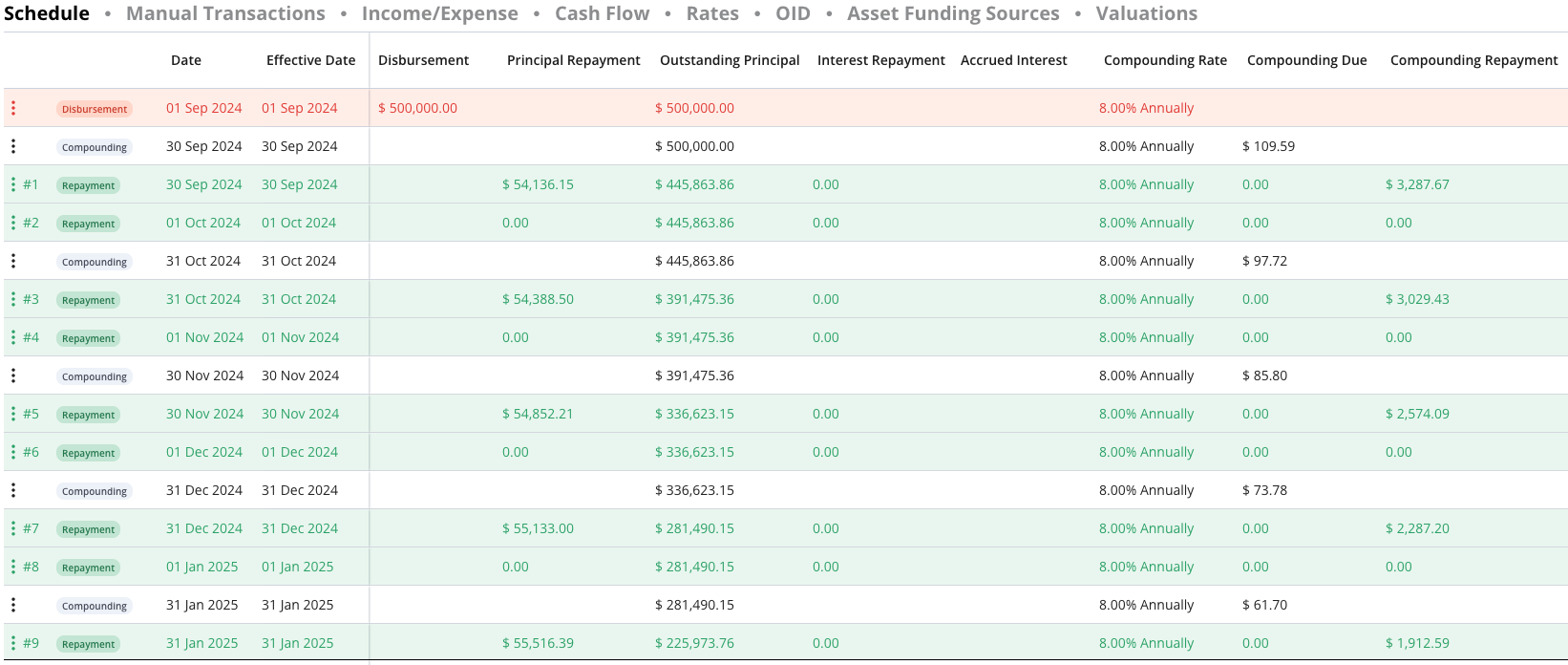
Task: Select the OID tab
Action: tap(793, 13)
